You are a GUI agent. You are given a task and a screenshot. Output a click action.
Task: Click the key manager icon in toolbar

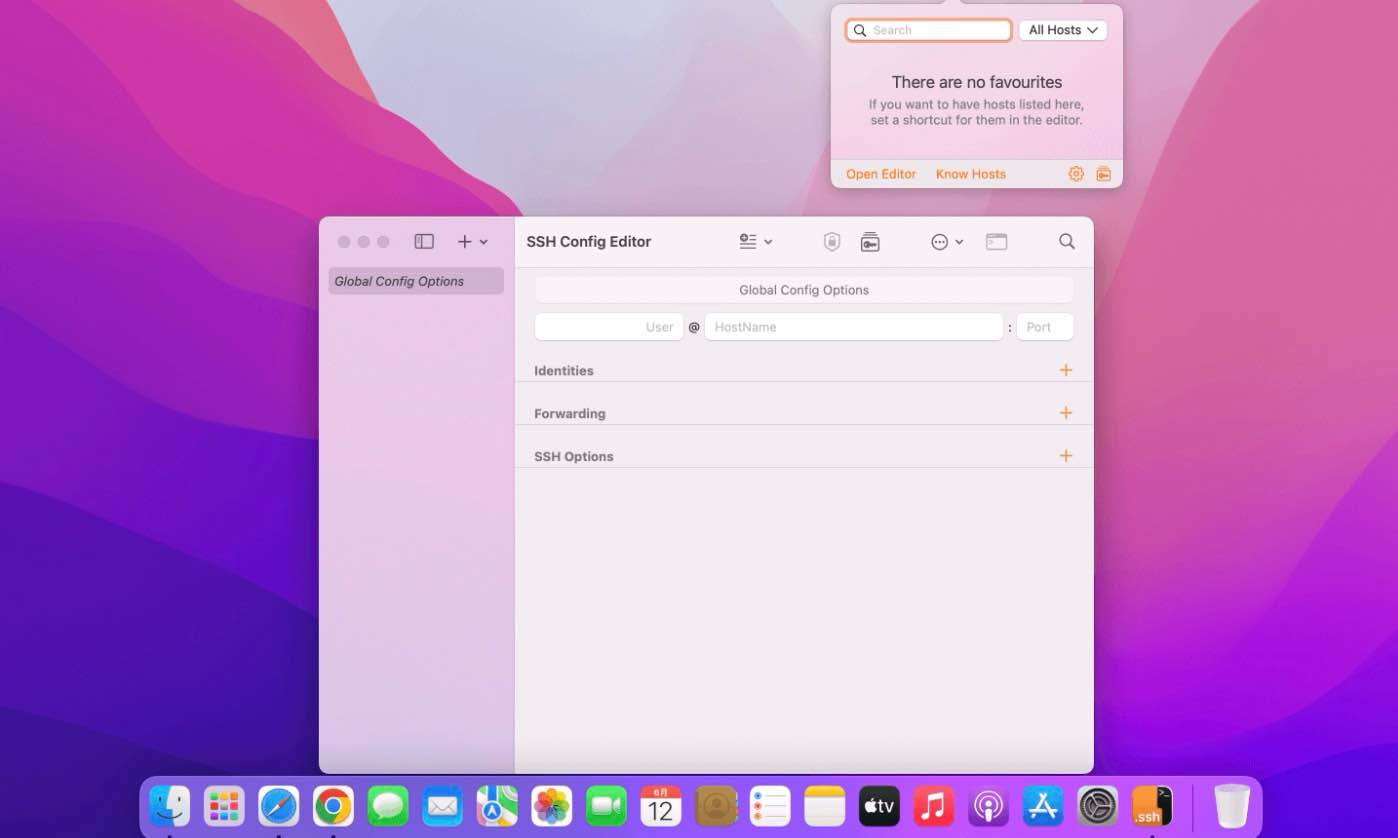point(870,242)
